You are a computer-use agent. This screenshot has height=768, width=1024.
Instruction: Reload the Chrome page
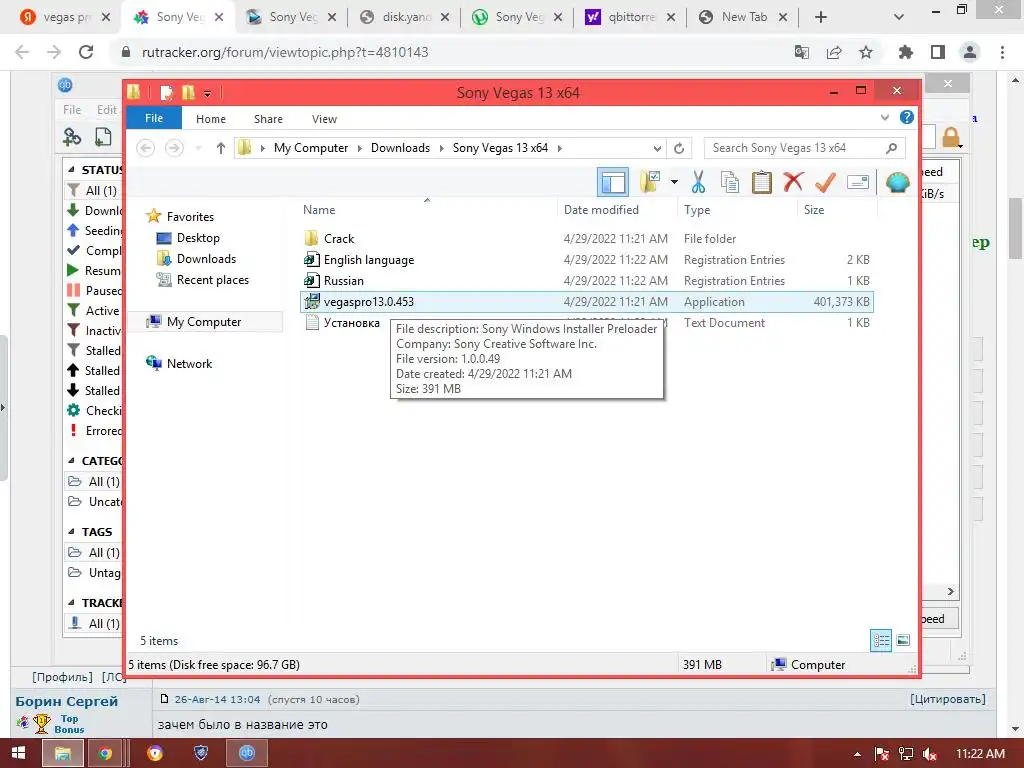(86, 52)
